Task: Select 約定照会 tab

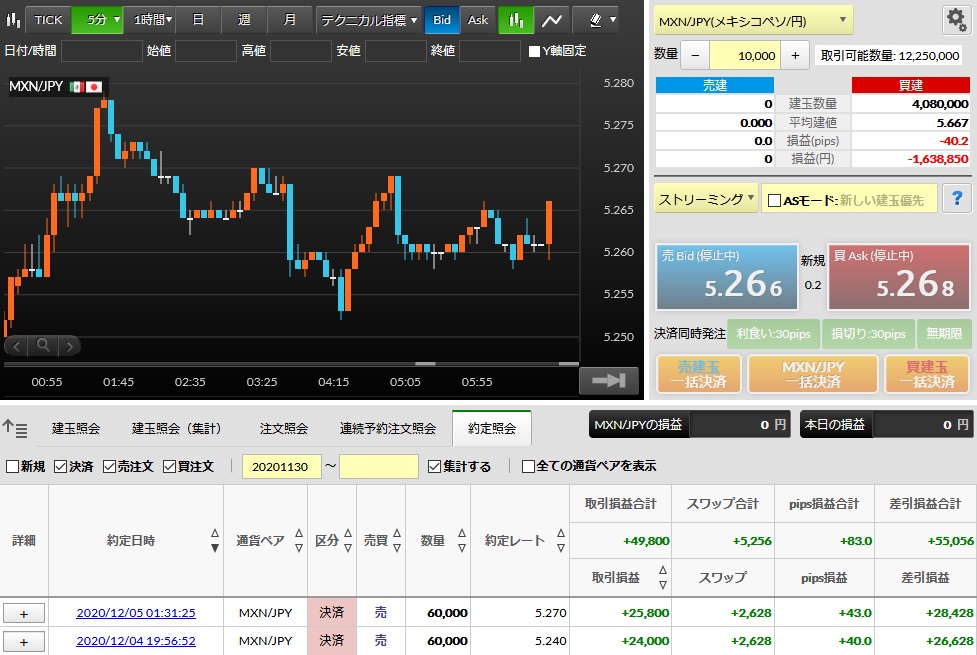Action: point(492,428)
